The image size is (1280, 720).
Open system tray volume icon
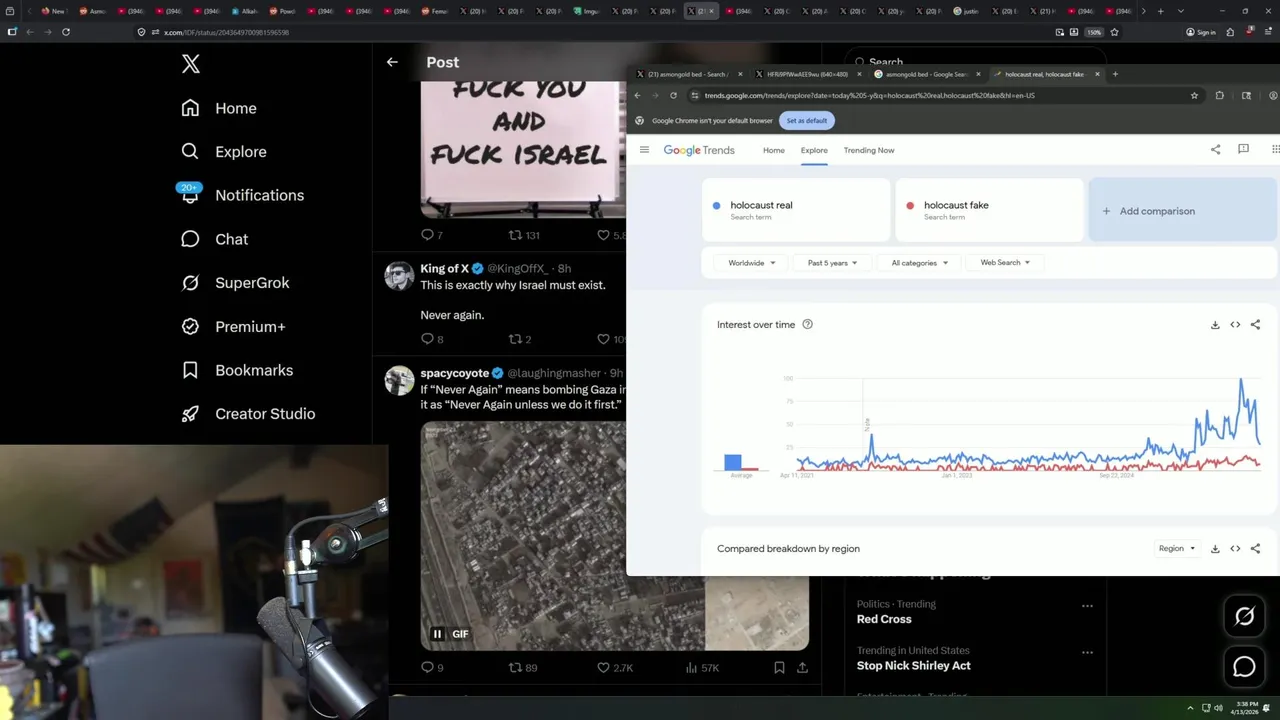1218,708
